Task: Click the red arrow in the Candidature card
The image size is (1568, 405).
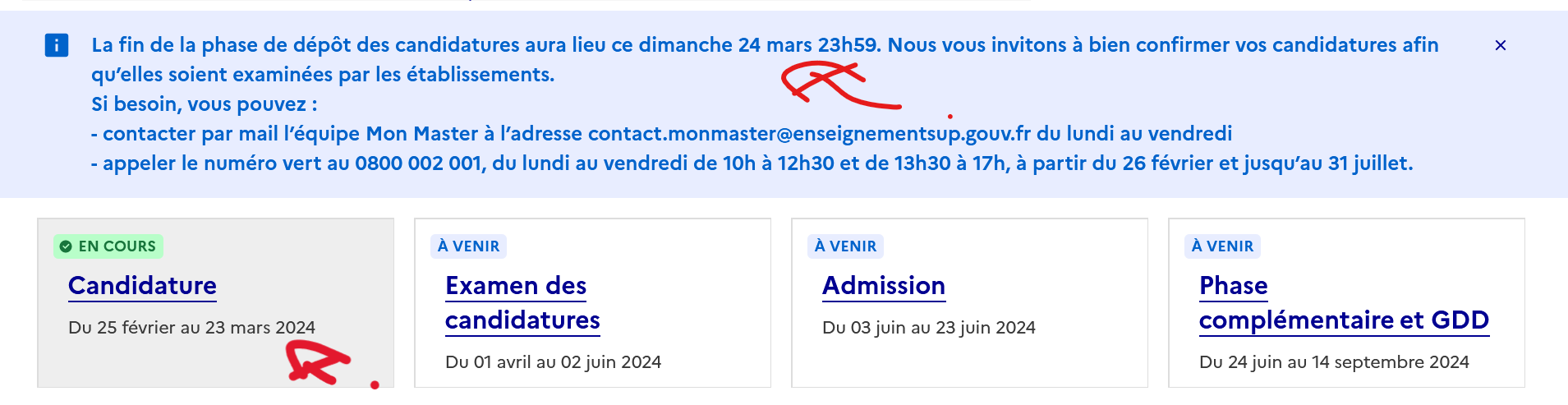Action: click(316, 363)
